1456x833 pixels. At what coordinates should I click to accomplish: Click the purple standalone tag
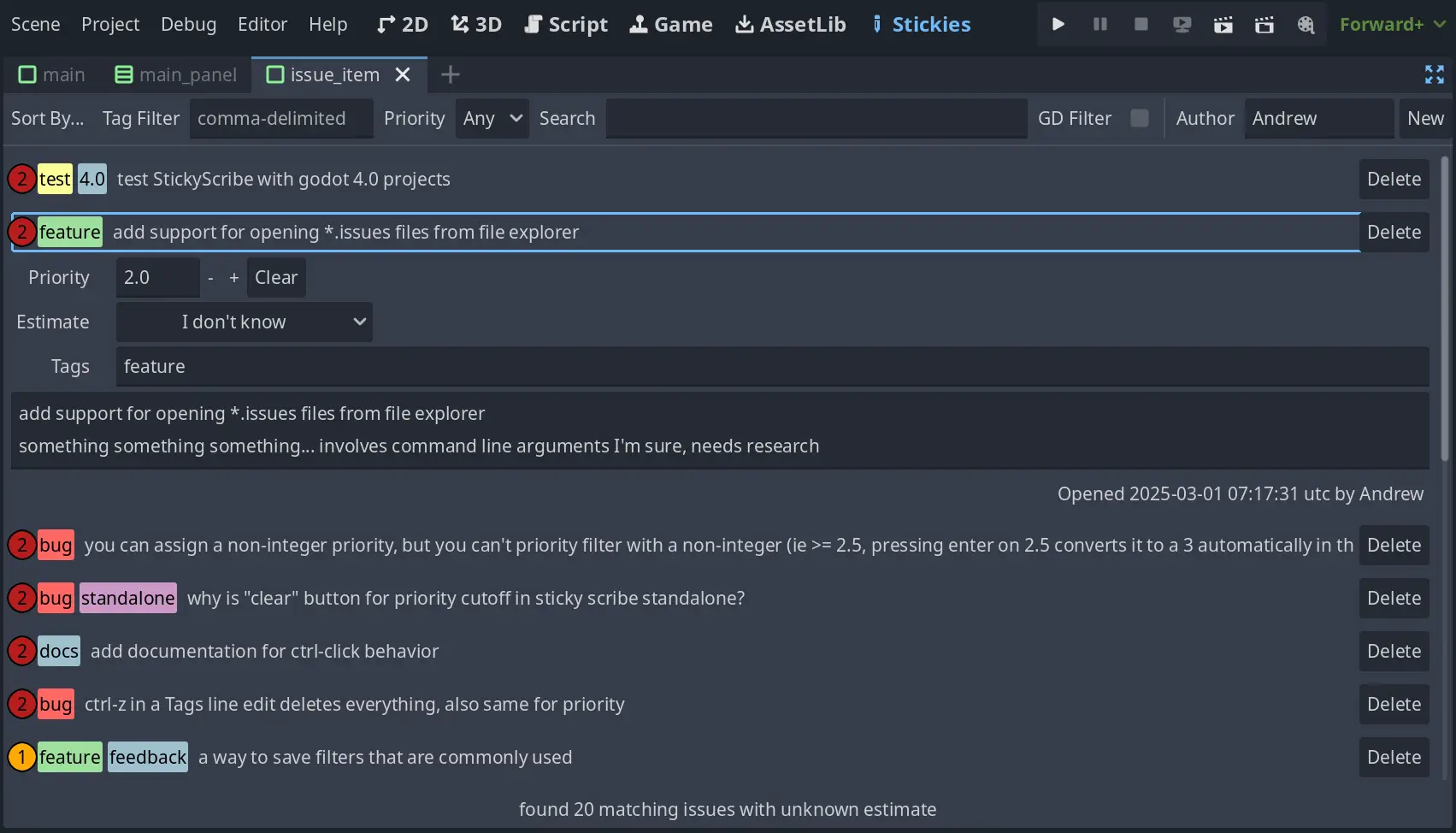[128, 598]
